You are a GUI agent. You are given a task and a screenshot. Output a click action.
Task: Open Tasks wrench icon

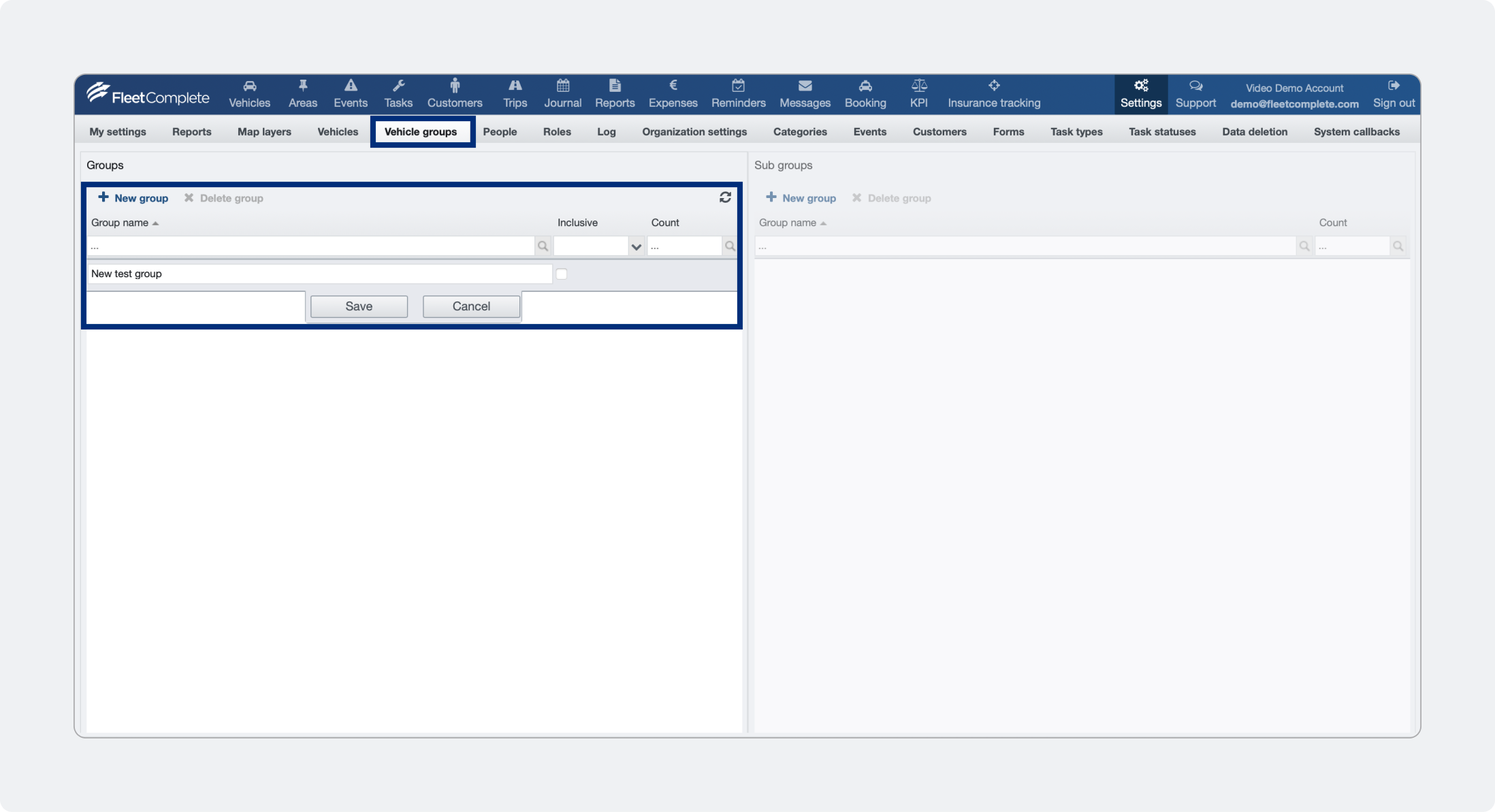pyautogui.click(x=398, y=86)
